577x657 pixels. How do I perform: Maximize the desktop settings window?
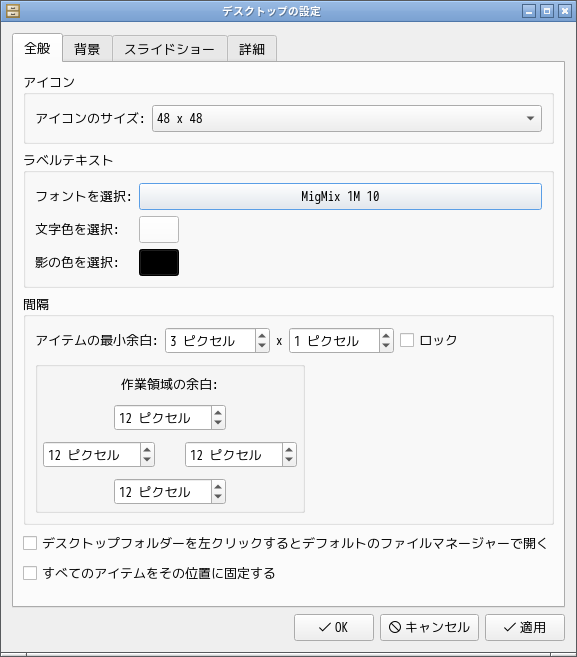pos(547,11)
